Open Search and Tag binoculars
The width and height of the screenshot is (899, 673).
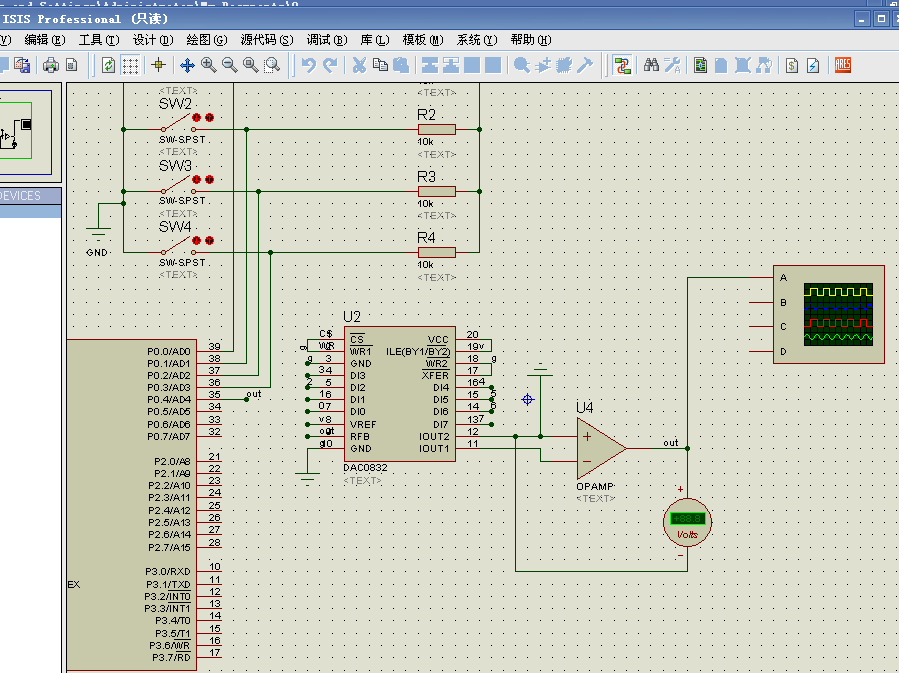click(651, 65)
